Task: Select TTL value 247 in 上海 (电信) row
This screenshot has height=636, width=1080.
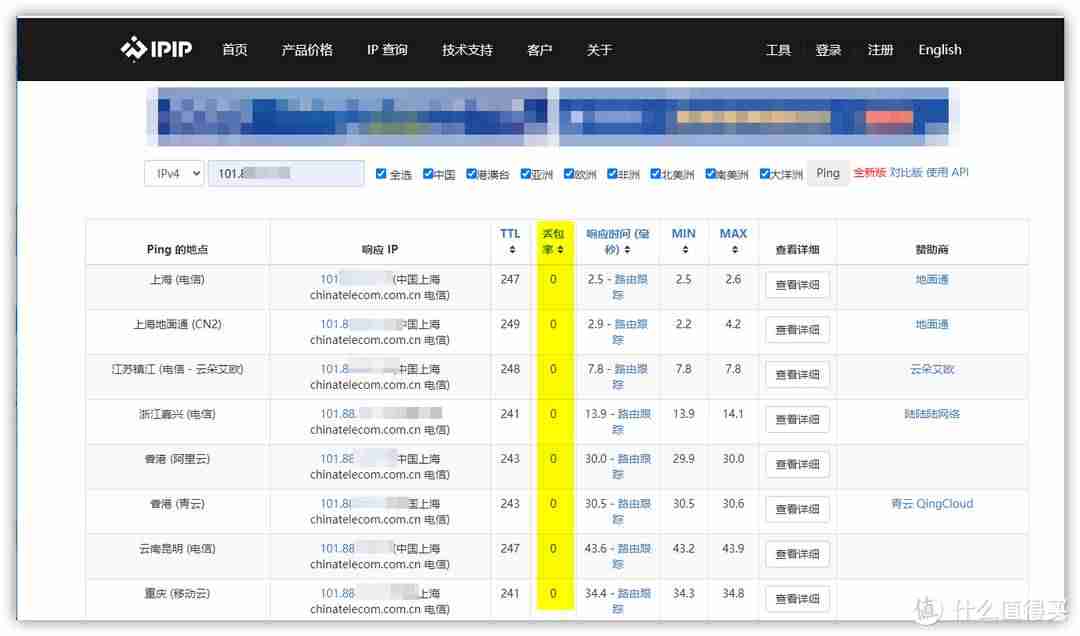Action: [x=510, y=279]
